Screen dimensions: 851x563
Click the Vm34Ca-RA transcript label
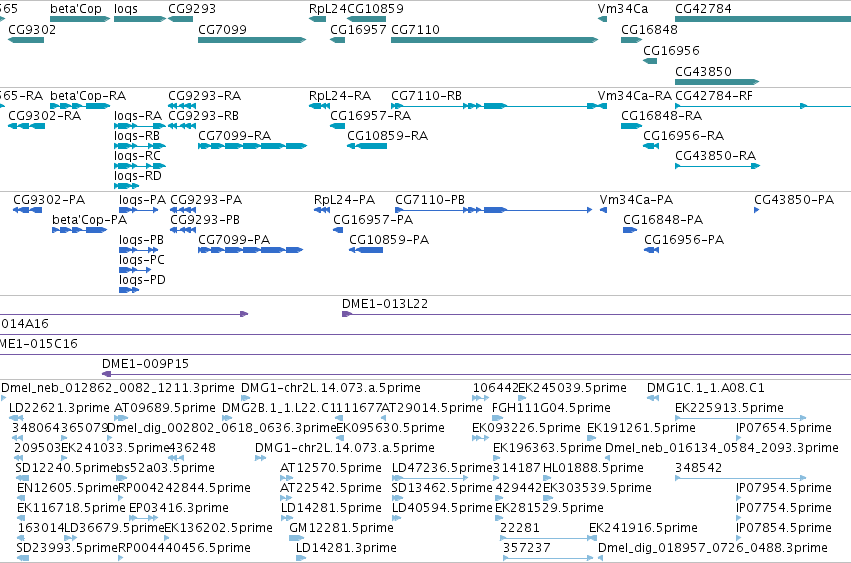[634, 96]
